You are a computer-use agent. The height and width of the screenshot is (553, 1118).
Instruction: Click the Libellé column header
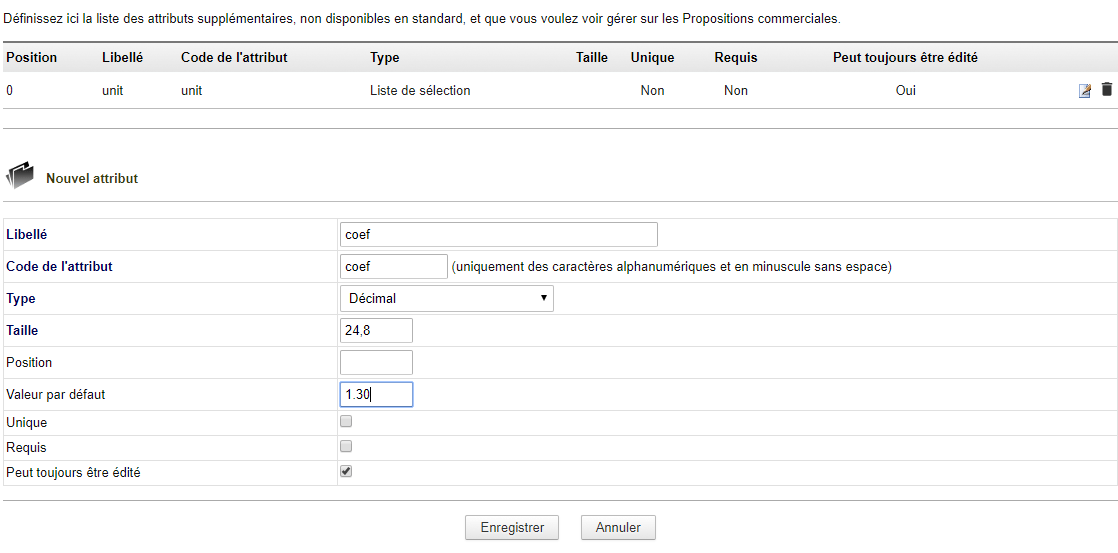(x=123, y=58)
